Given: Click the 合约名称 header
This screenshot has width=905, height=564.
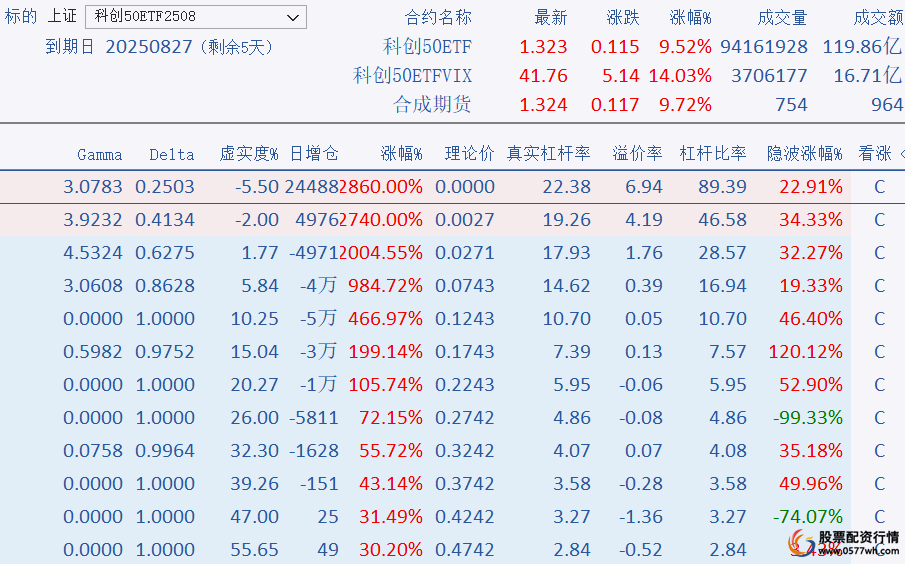Looking at the screenshot, I should [438, 18].
